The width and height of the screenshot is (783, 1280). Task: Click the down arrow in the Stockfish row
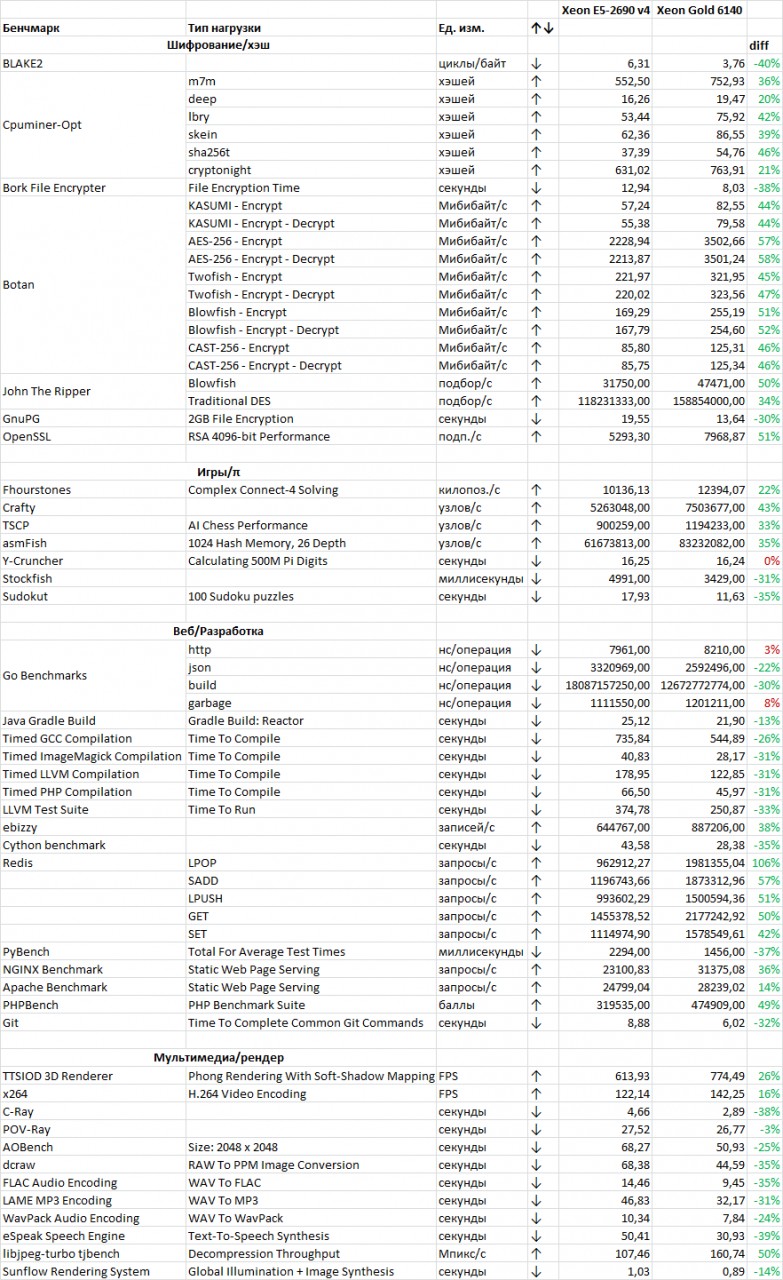[x=536, y=579]
